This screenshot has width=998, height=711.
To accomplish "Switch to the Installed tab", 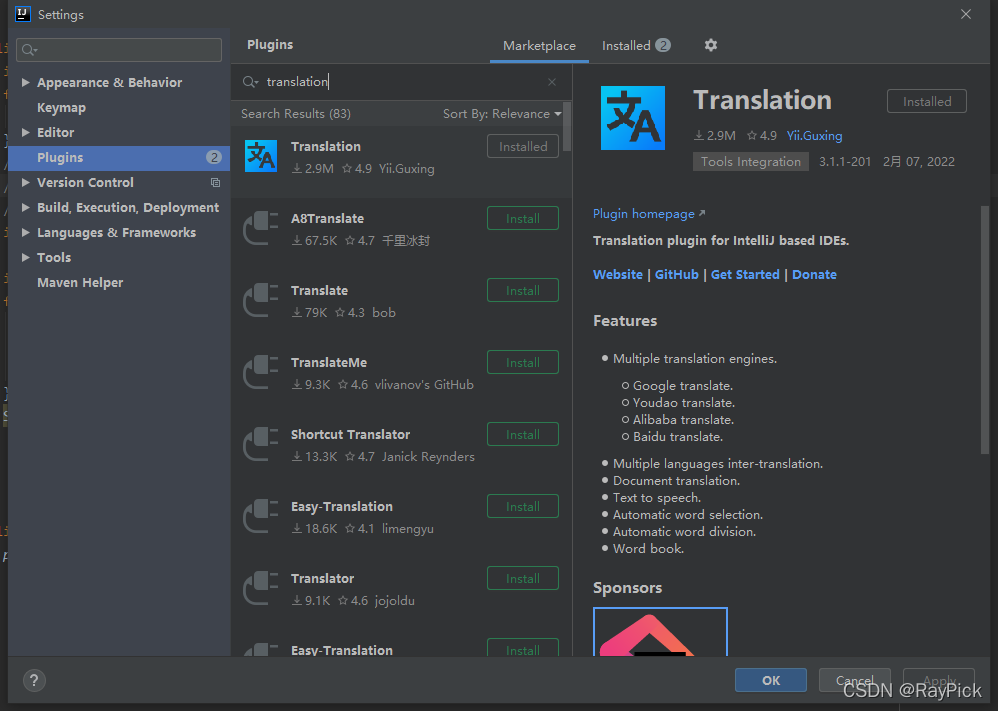I will click(636, 46).
